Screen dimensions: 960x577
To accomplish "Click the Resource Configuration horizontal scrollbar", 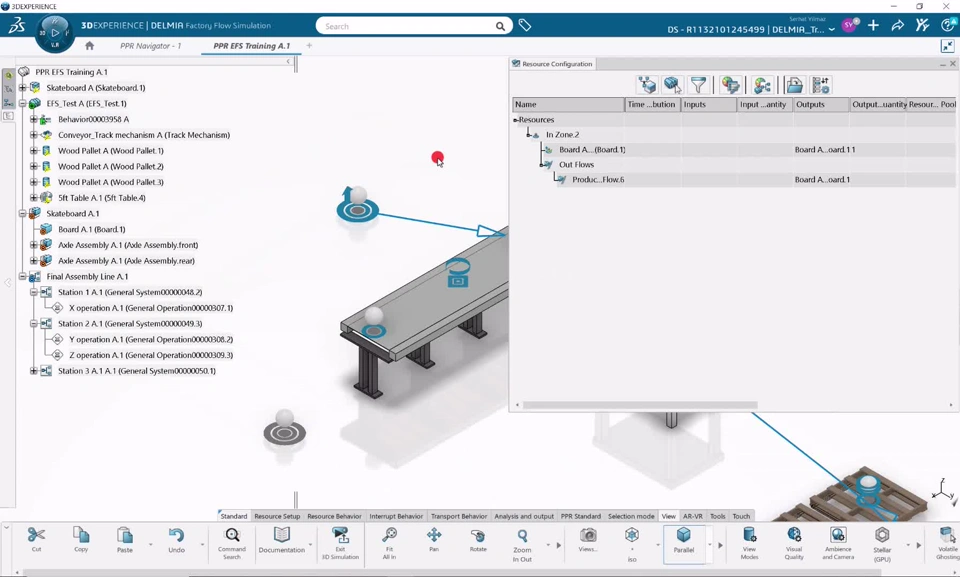I will click(x=640, y=405).
